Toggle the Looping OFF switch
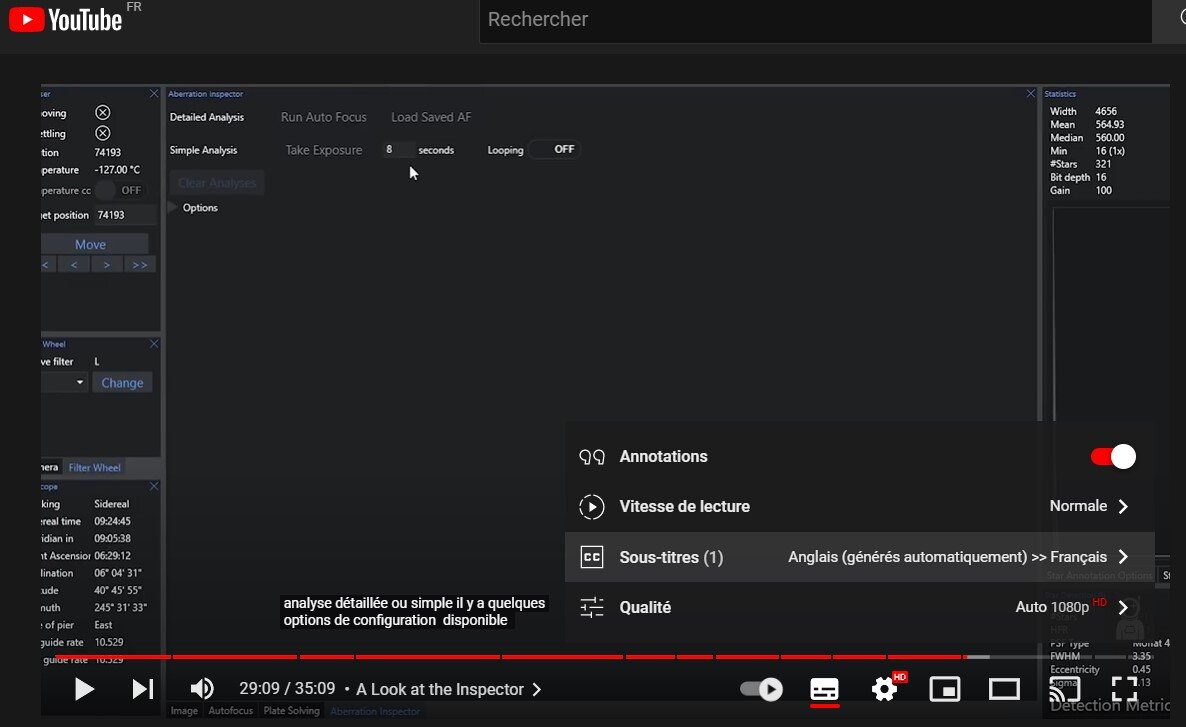The image size is (1186, 727). 554,149
